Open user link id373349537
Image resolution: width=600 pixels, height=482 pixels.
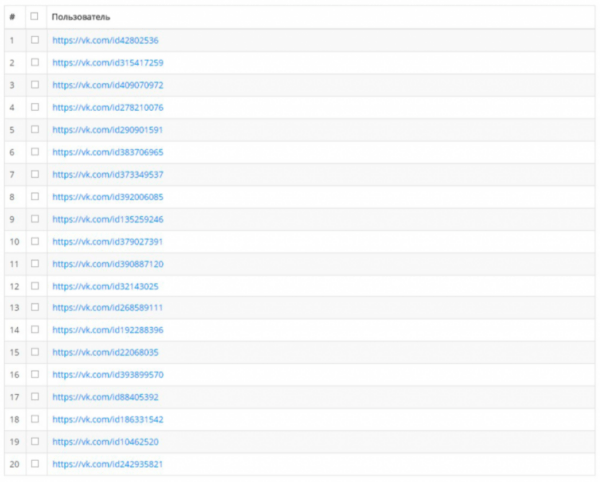point(108,175)
